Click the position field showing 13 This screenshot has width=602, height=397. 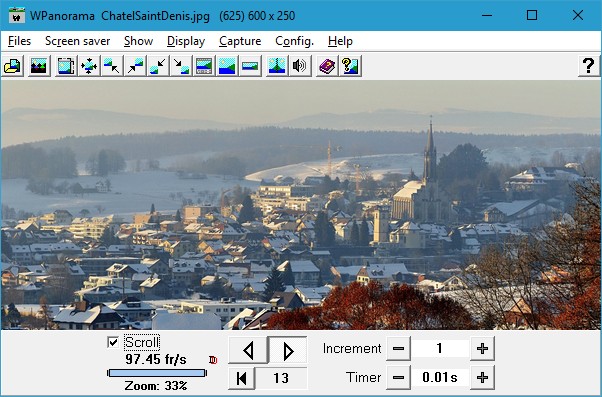281,378
